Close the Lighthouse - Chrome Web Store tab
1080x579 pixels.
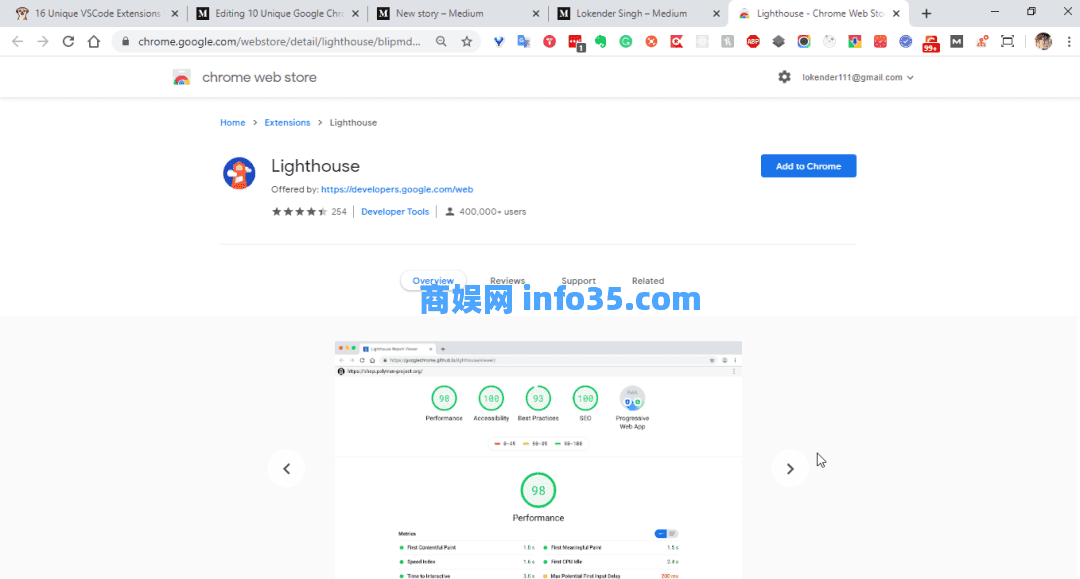(896, 13)
